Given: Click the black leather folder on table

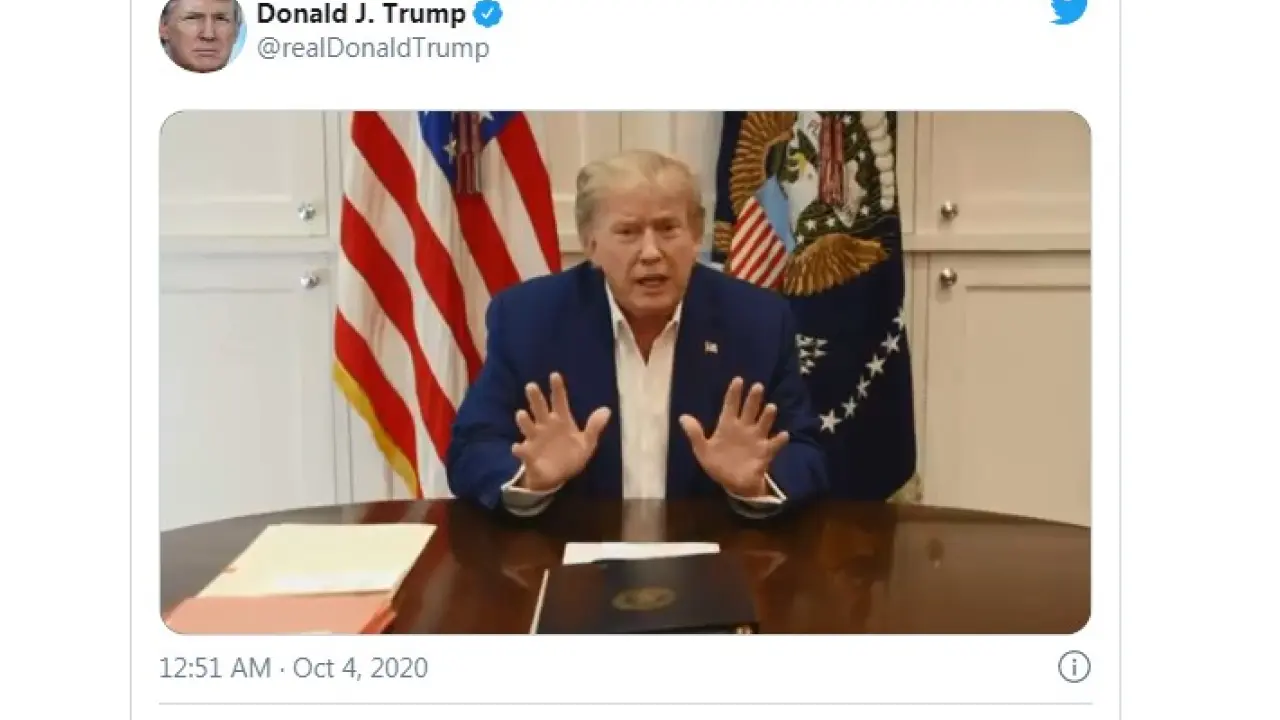Looking at the screenshot, I should point(645,594).
